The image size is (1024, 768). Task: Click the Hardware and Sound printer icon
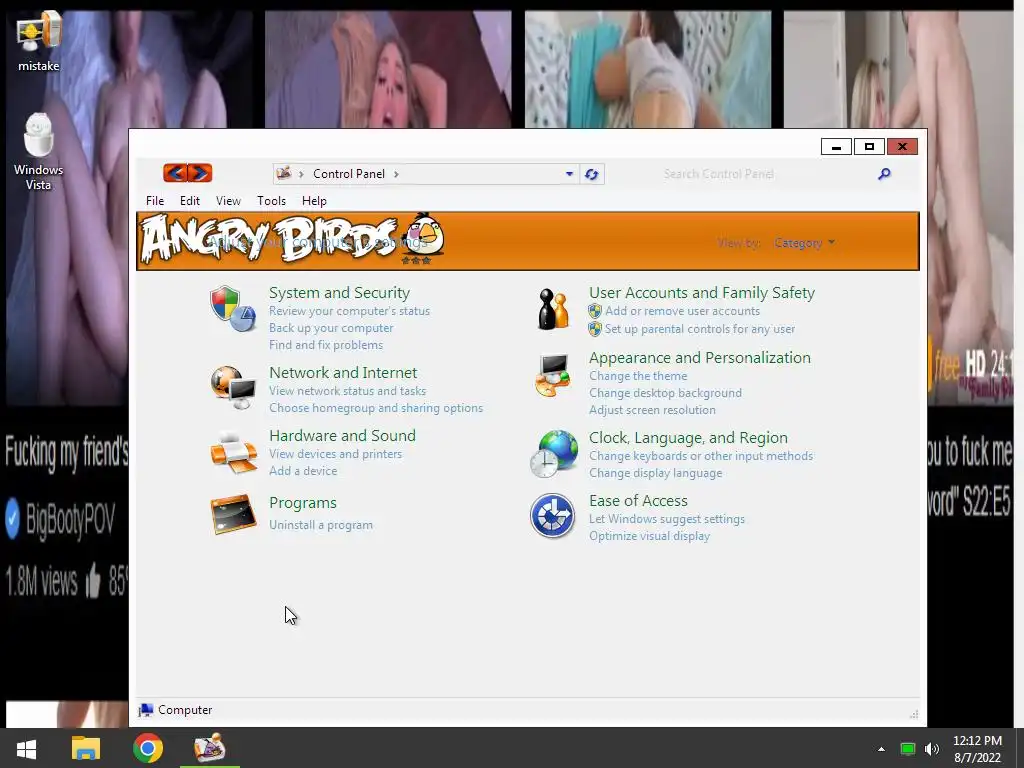(x=233, y=452)
